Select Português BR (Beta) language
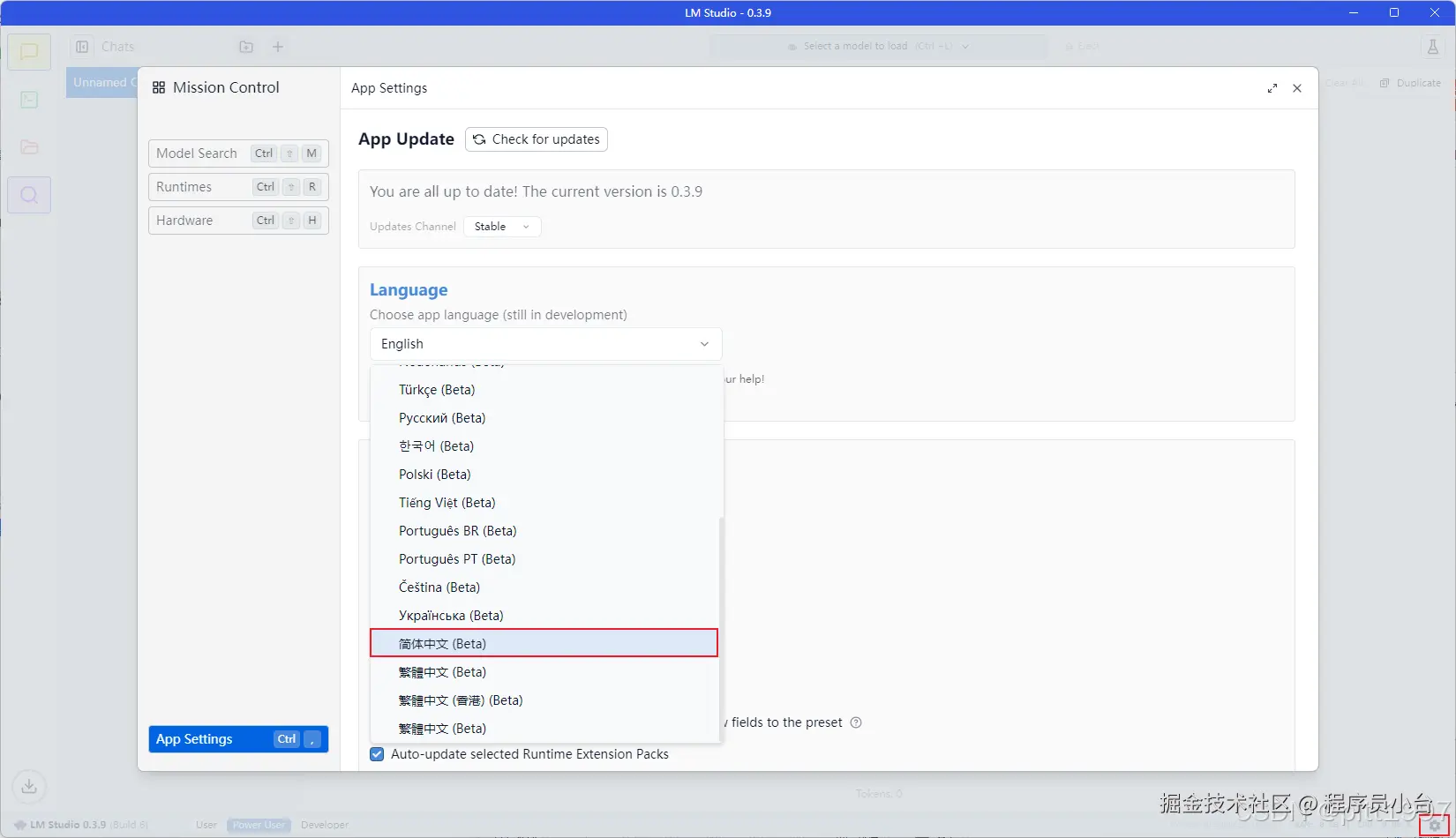Screen dimensions: 1456x838 (544, 531)
